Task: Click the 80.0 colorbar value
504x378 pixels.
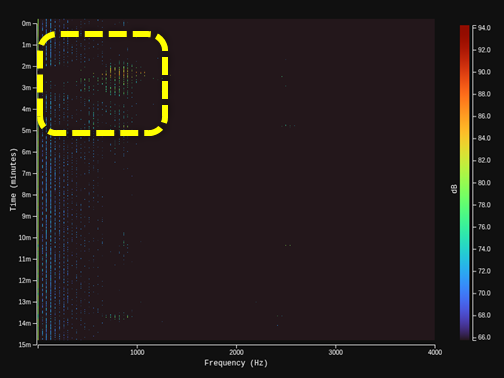Action: pyautogui.click(x=484, y=183)
